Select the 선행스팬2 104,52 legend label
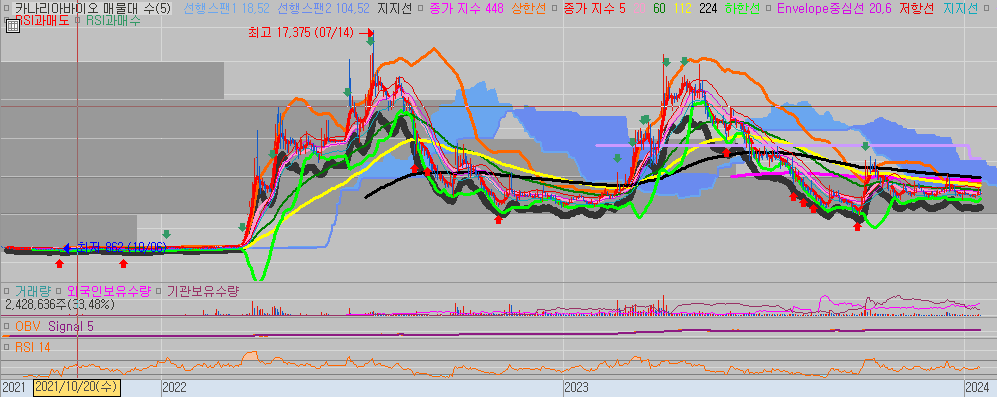Viewport: 997px width, 397px height. pos(323,9)
